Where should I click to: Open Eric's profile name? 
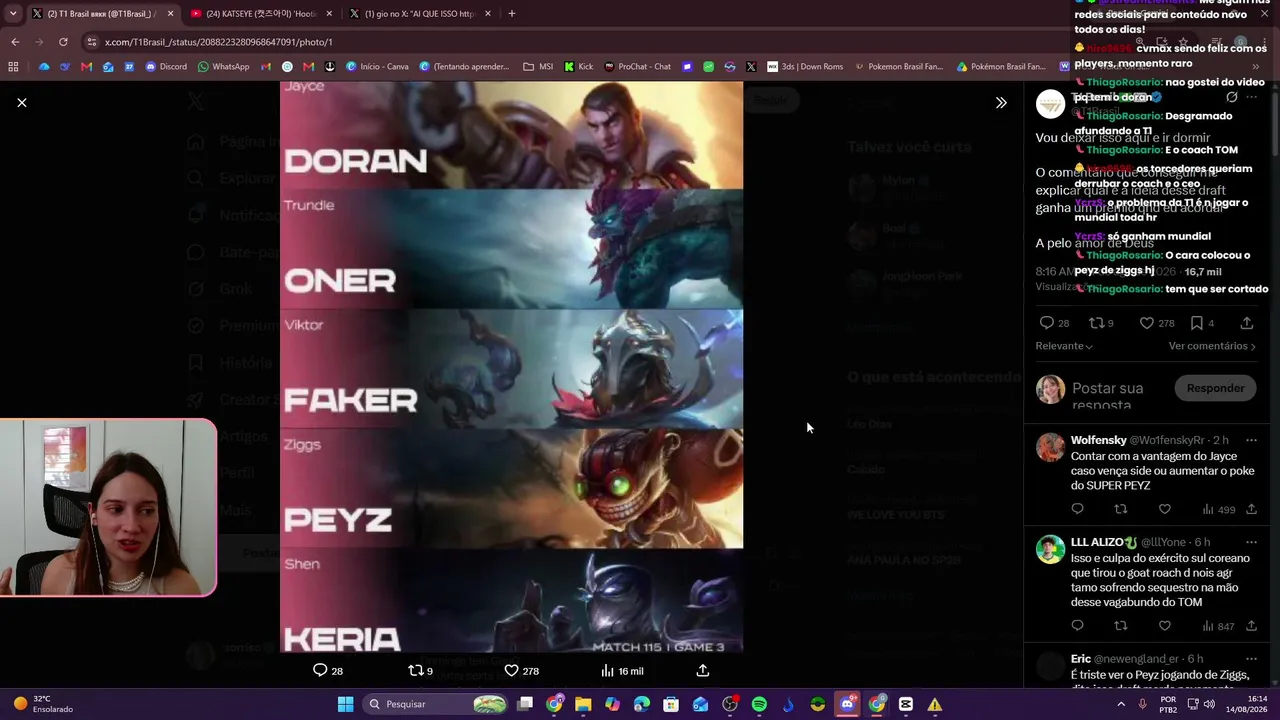click(1081, 659)
